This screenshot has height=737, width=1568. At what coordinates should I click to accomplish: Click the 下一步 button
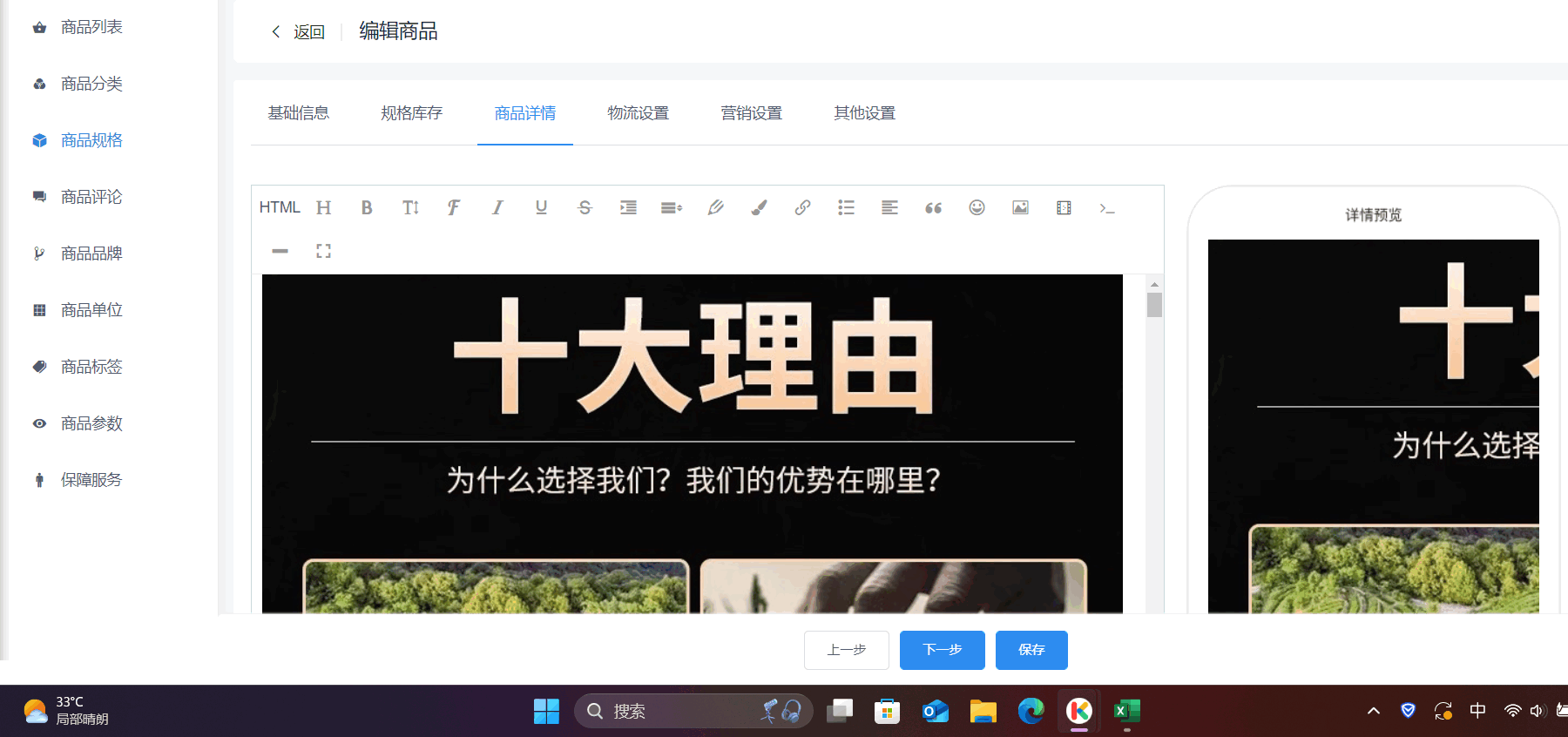[x=943, y=650]
